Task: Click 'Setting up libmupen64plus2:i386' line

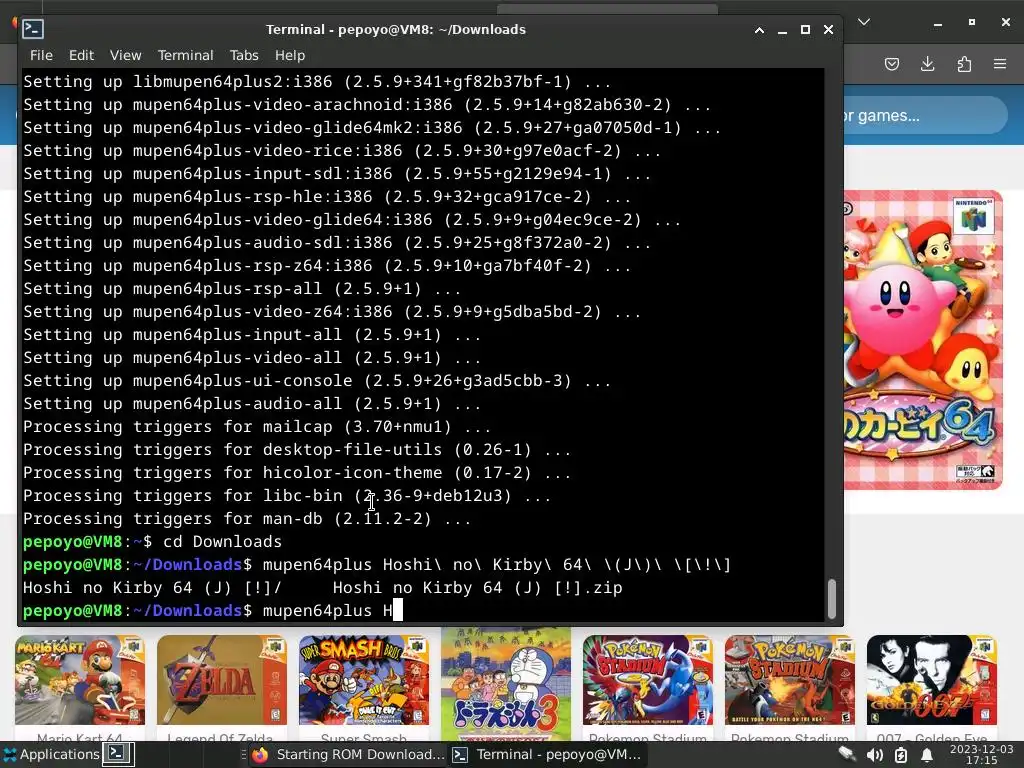Action: click(317, 82)
